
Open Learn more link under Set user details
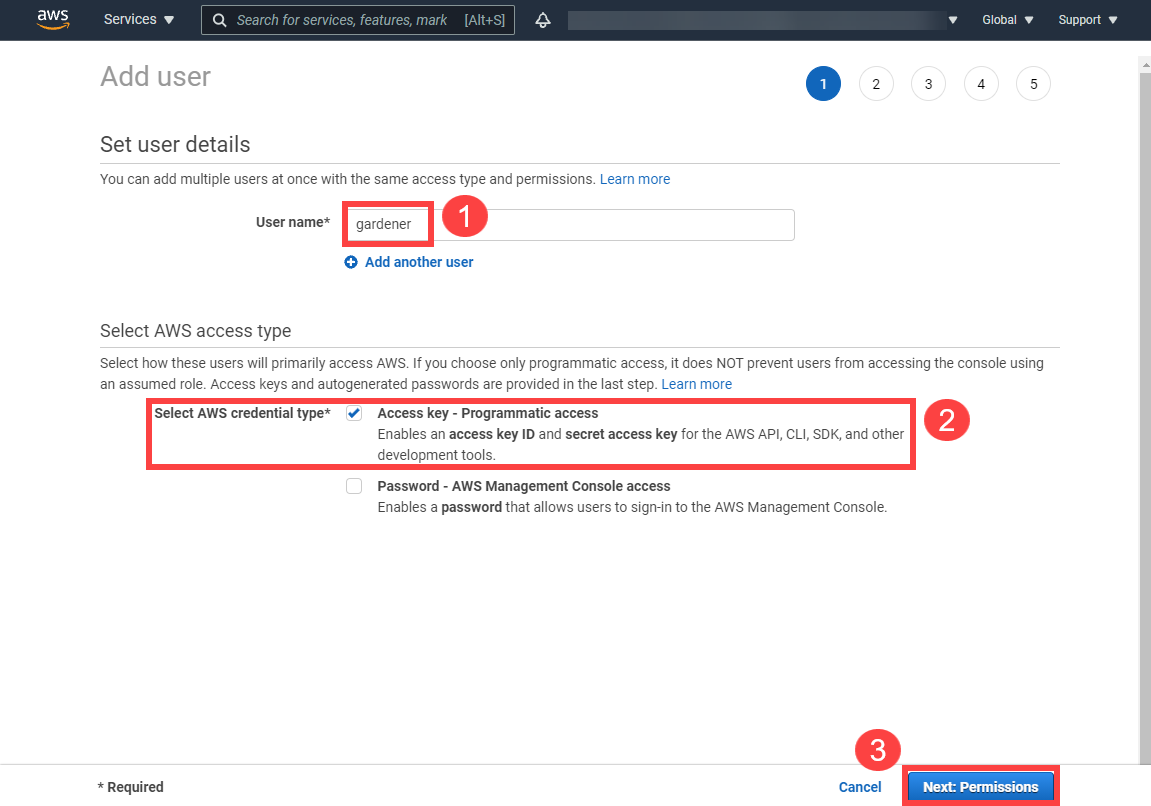tap(635, 179)
